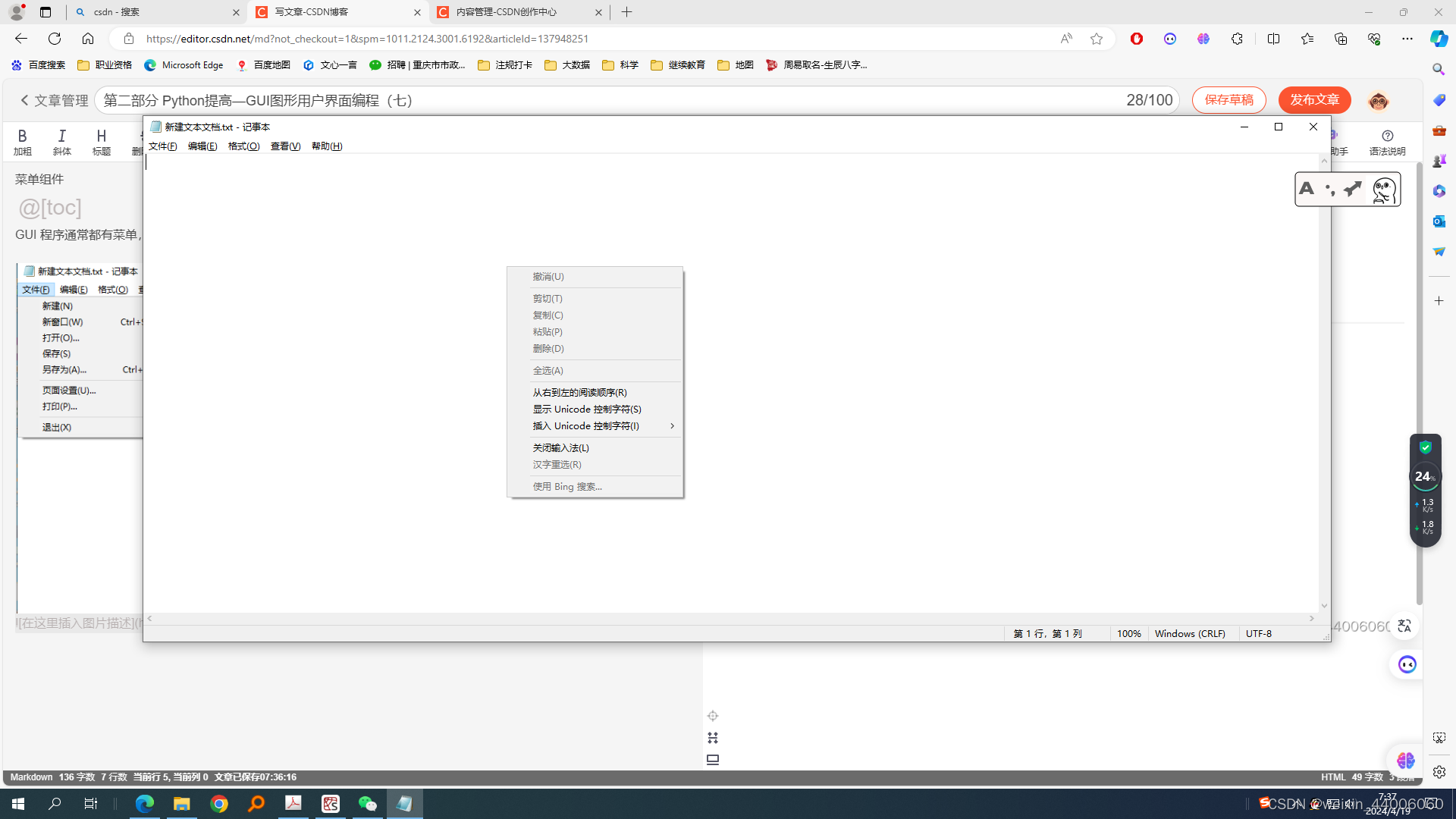This screenshot has width=1456, height=819.
Task: Switch to 内容管理-CSDN创作中心 tab
Action: point(507,12)
